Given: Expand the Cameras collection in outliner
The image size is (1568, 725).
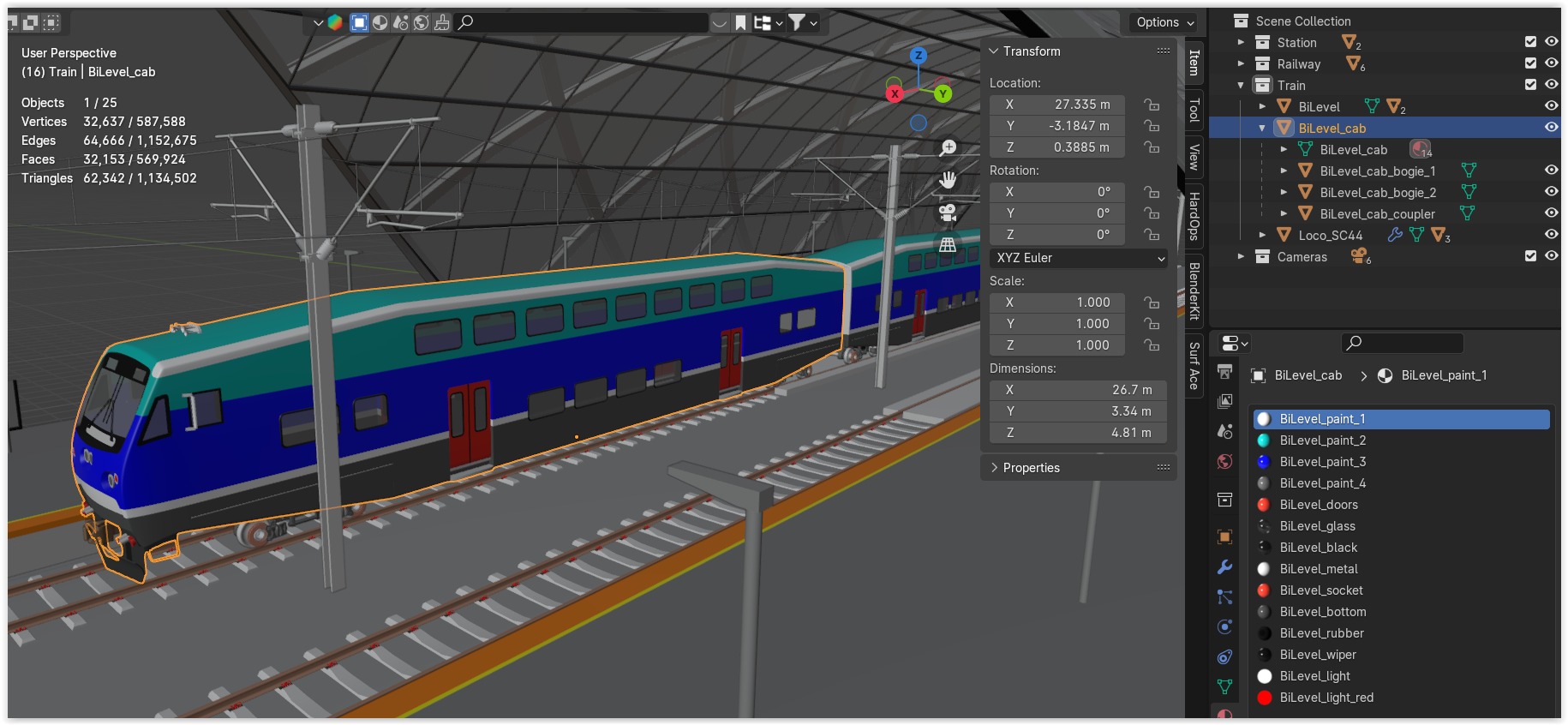Looking at the screenshot, I should click(x=1241, y=256).
